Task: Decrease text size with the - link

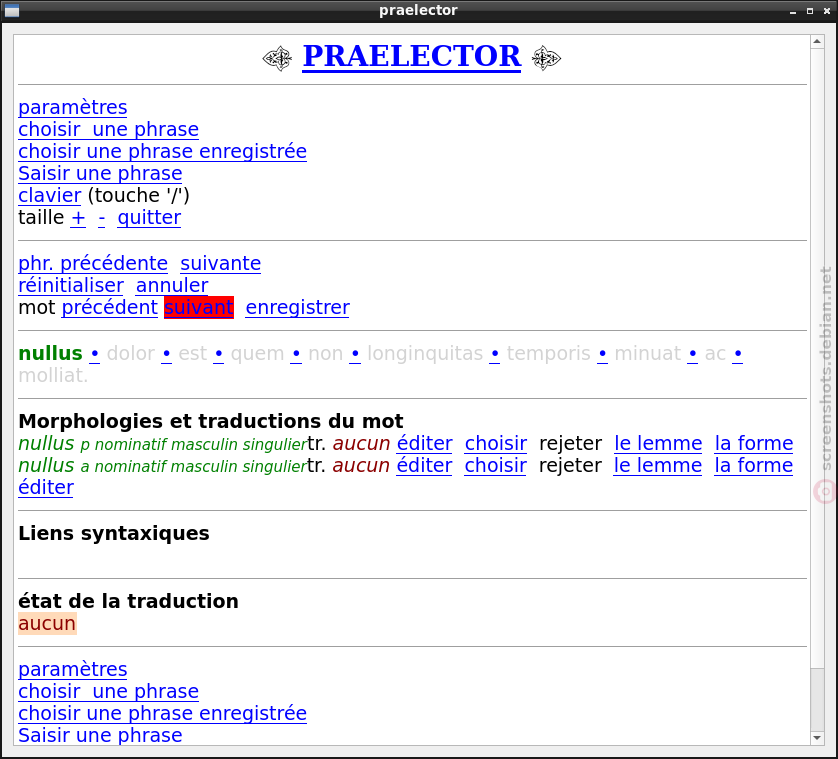Action: pyautogui.click(x=102, y=218)
